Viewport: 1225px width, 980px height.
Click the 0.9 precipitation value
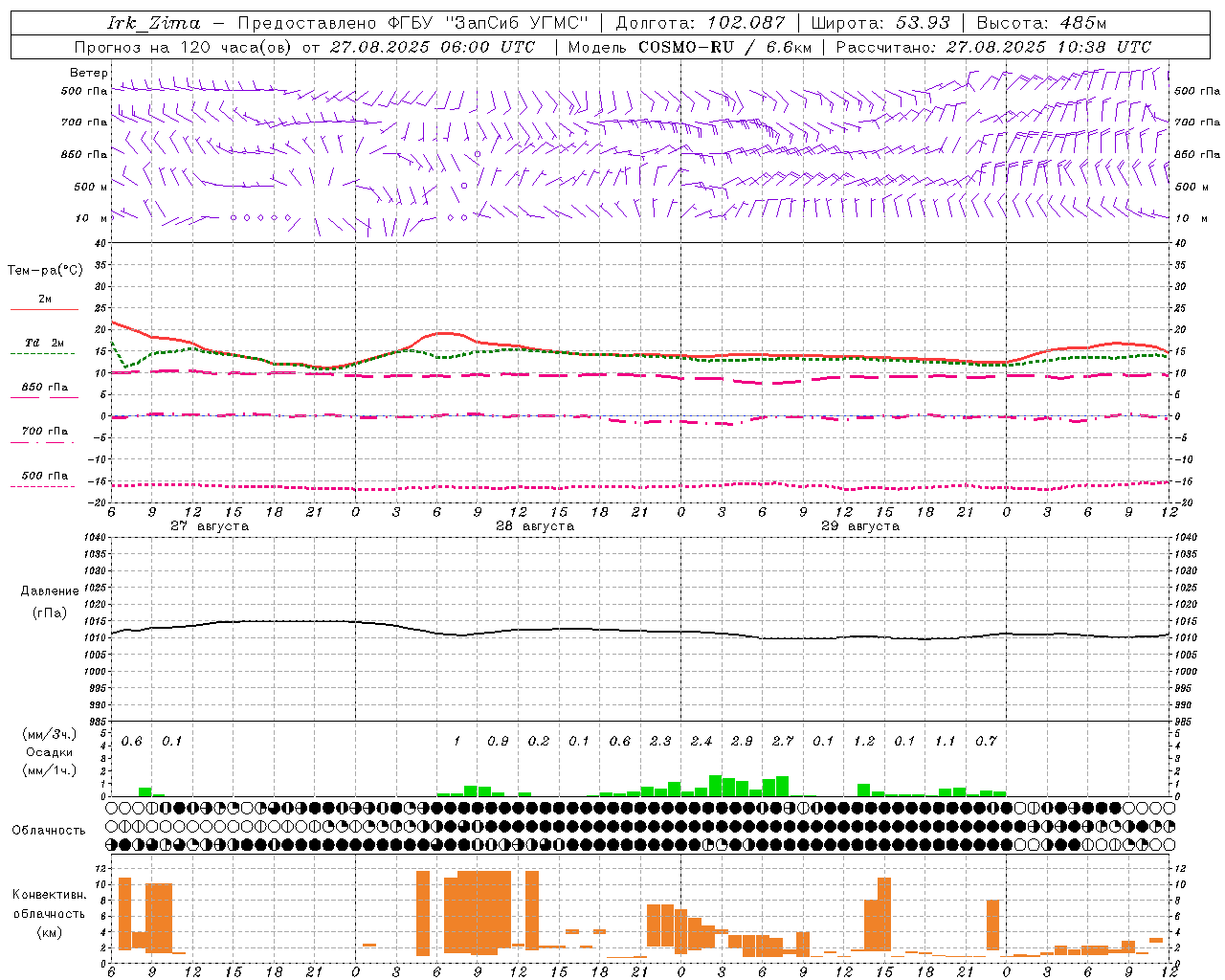[498, 742]
